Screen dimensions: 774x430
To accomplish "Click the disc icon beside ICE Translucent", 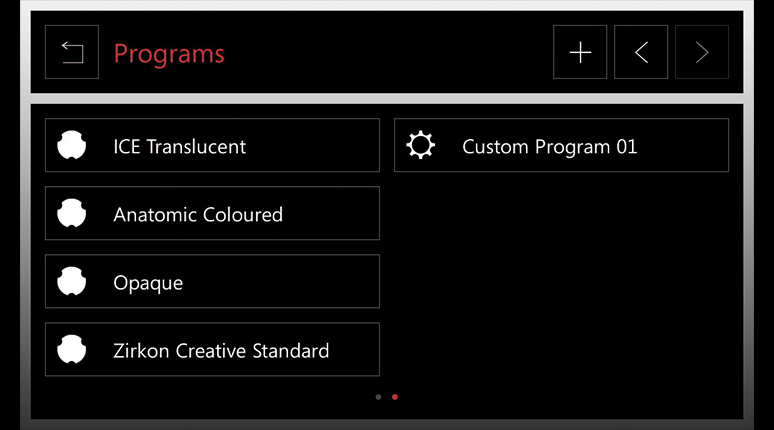I will 72,145.
